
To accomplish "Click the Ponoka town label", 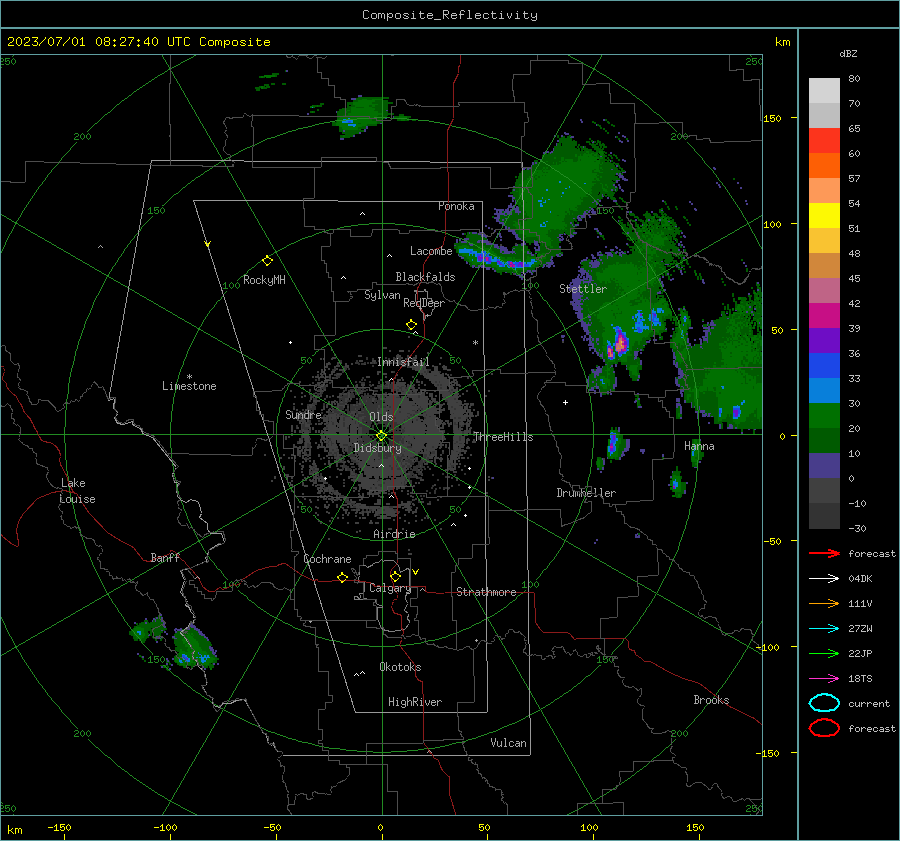I will coord(456,206).
